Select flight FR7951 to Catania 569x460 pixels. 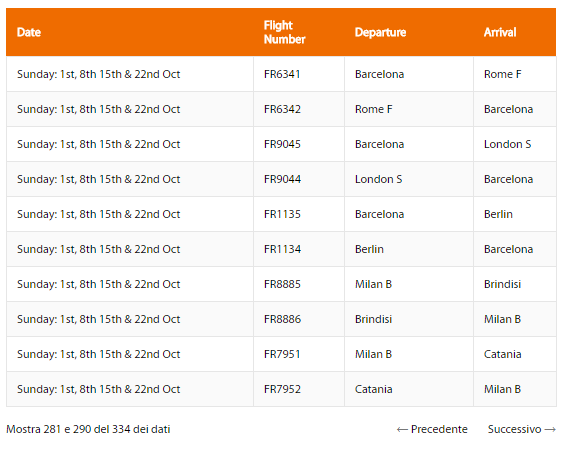[282, 354]
